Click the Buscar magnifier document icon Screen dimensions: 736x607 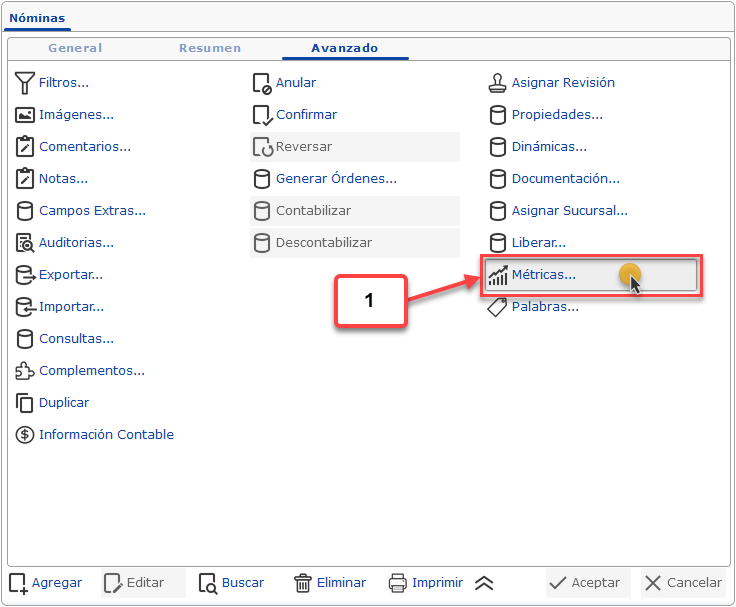pyautogui.click(x=207, y=584)
